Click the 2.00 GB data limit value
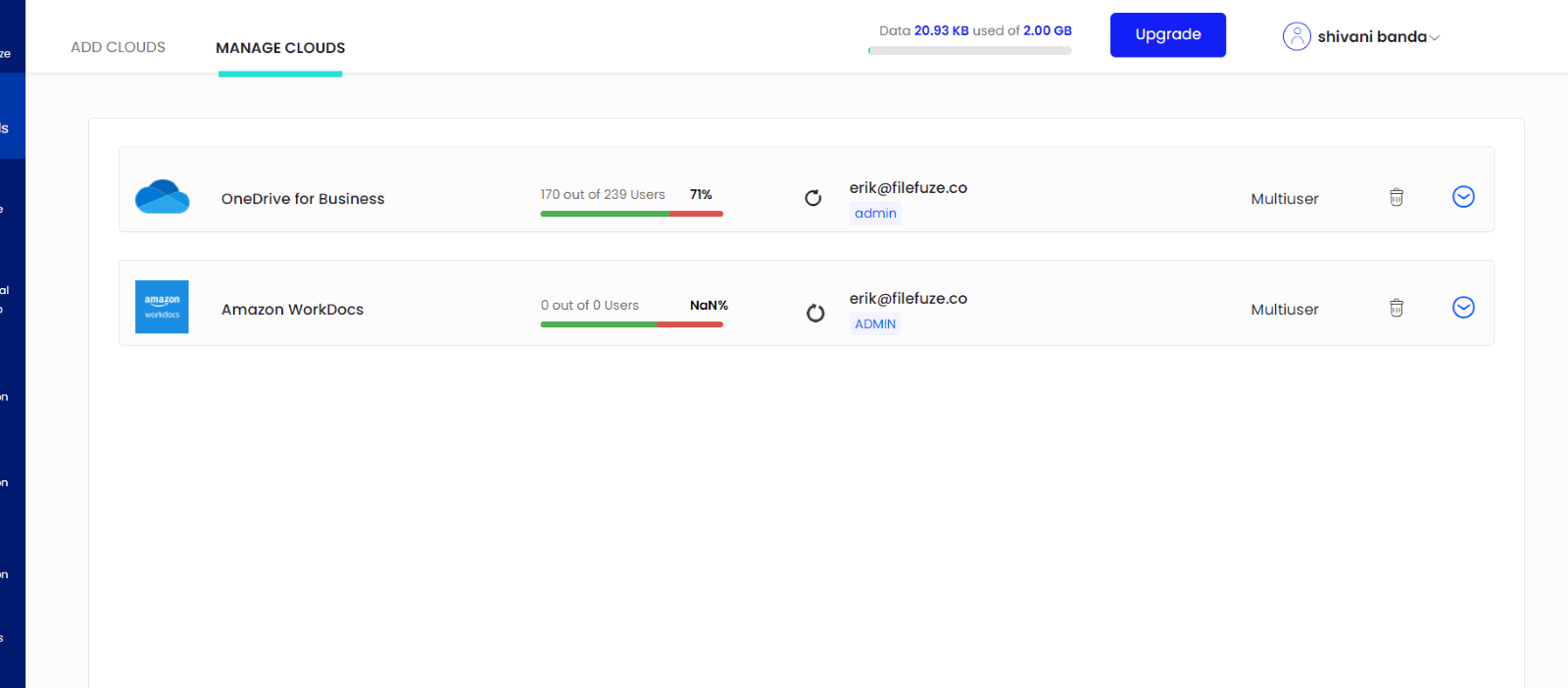This screenshot has height=688, width=1568. point(1048,30)
